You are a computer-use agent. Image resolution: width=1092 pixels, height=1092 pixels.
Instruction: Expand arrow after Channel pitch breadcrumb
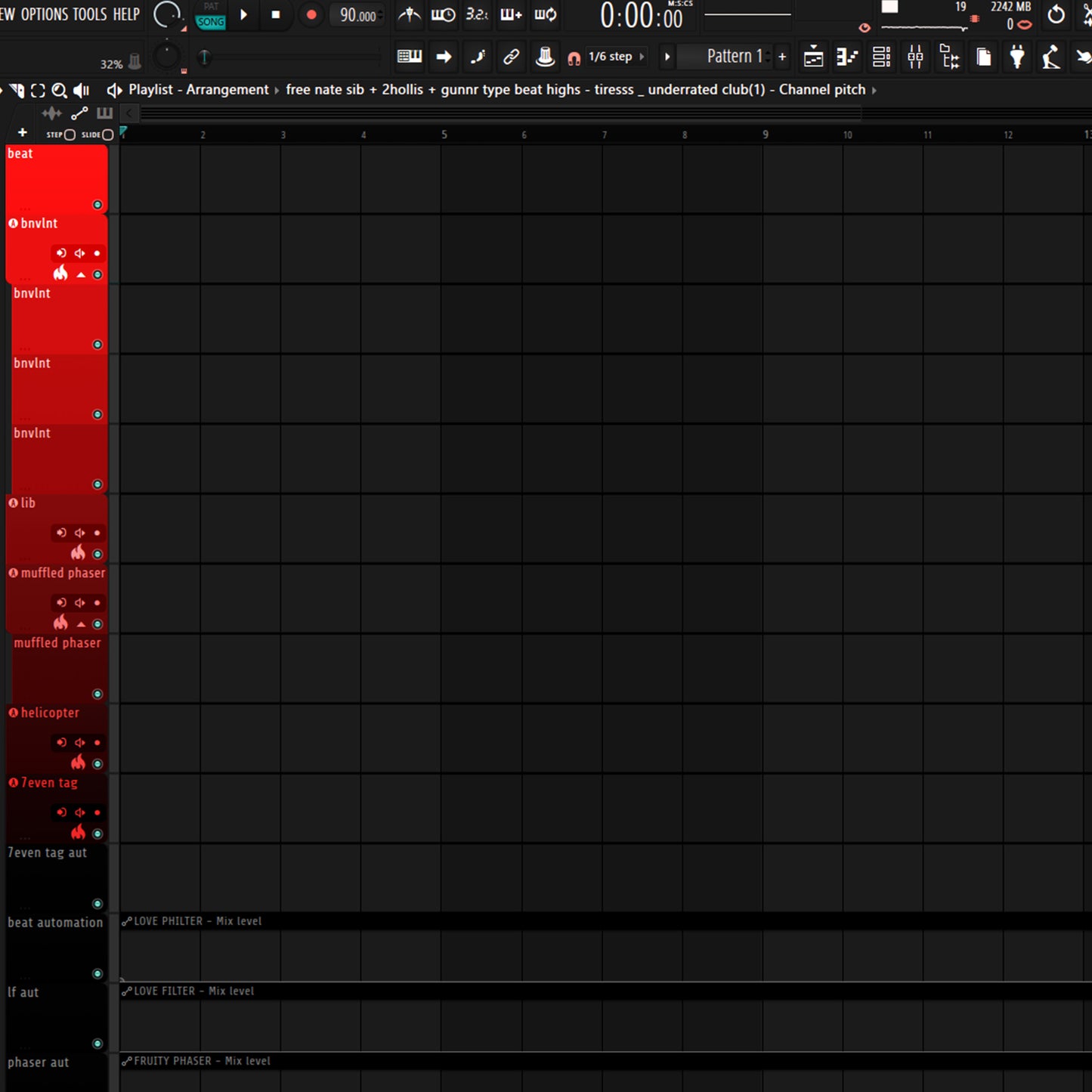(874, 91)
